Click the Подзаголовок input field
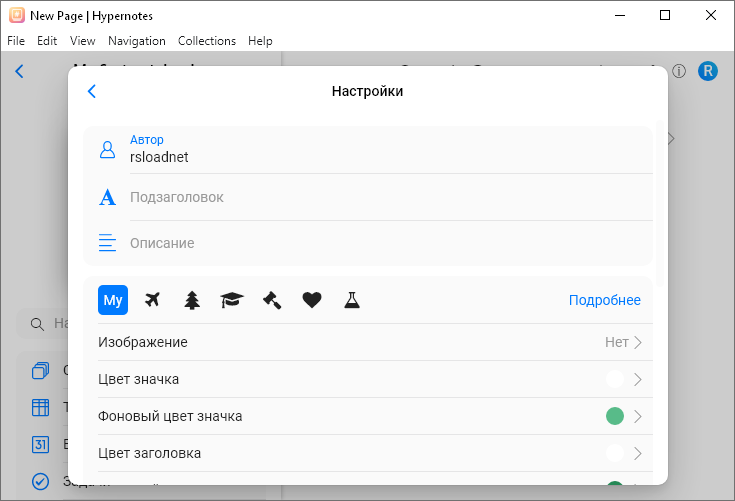This screenshot has height=501, width=735. 391,197
